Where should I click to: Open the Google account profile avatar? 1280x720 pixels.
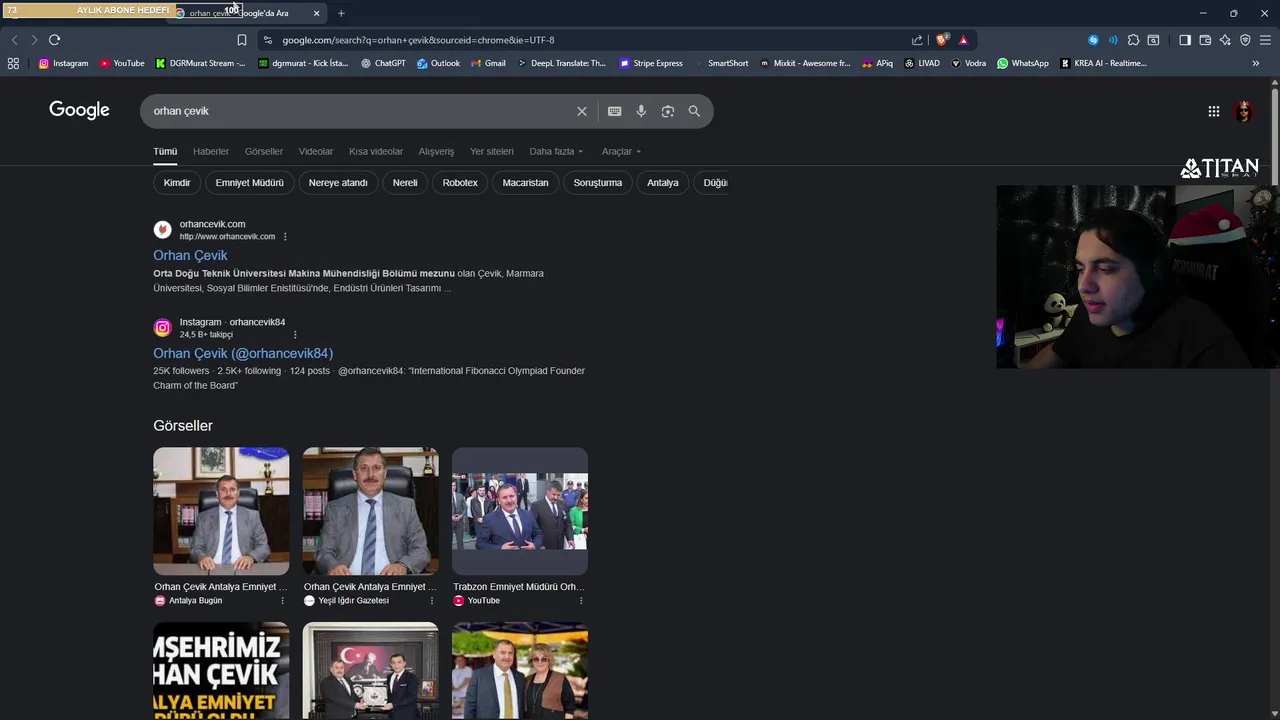tap(1244, 112)
